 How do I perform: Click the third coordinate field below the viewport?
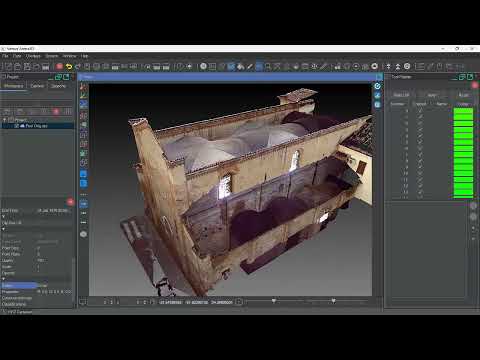[222, 302]
